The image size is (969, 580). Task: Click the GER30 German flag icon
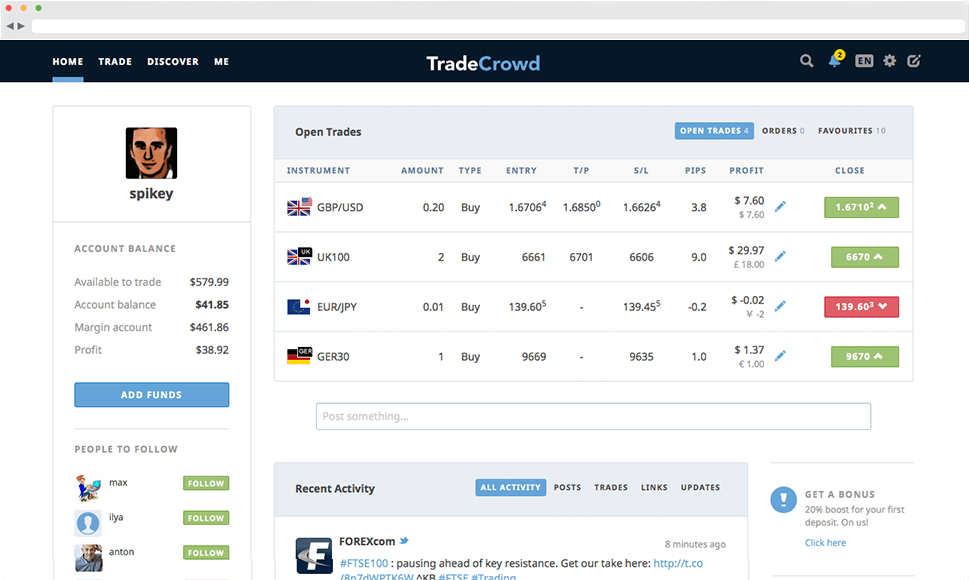coord(299,356)
